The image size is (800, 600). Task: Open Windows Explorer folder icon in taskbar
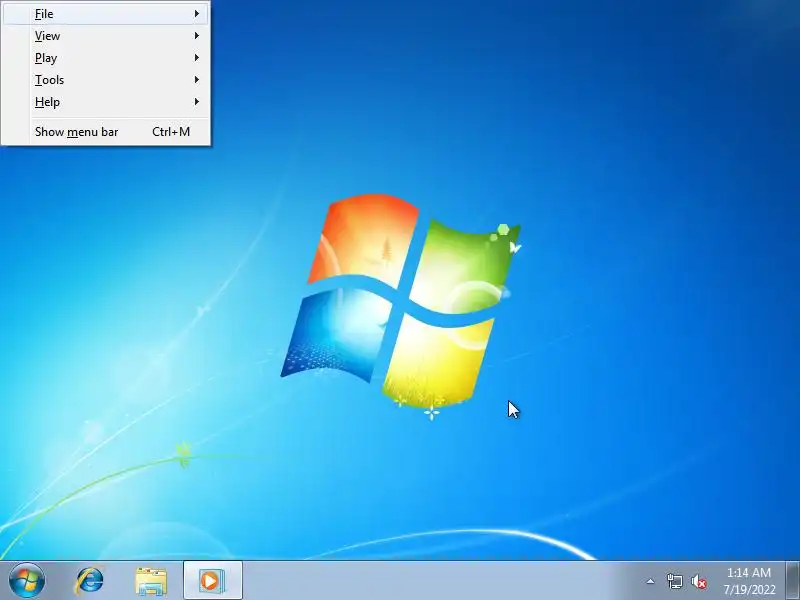[x=151, y=581]
